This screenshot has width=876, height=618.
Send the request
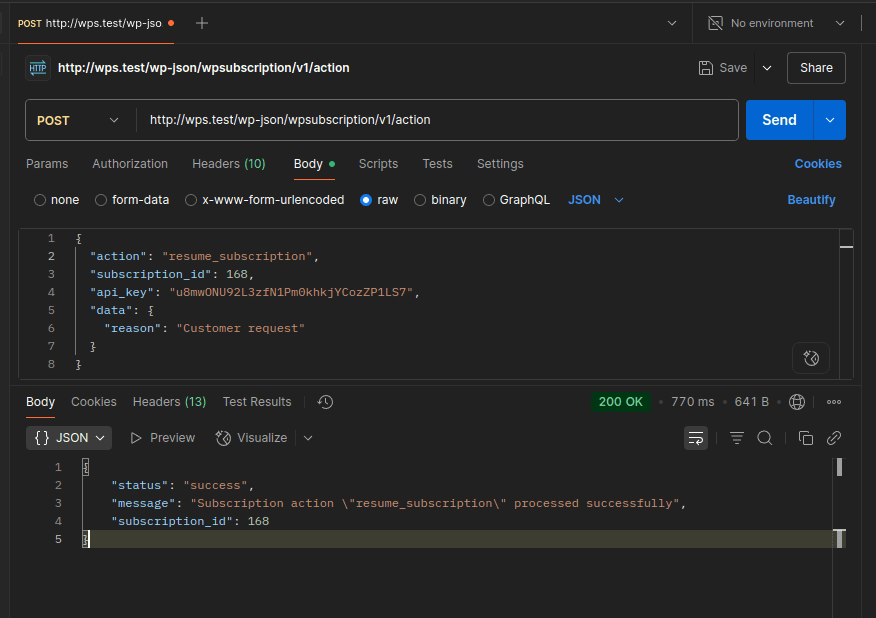coord(779,120)
